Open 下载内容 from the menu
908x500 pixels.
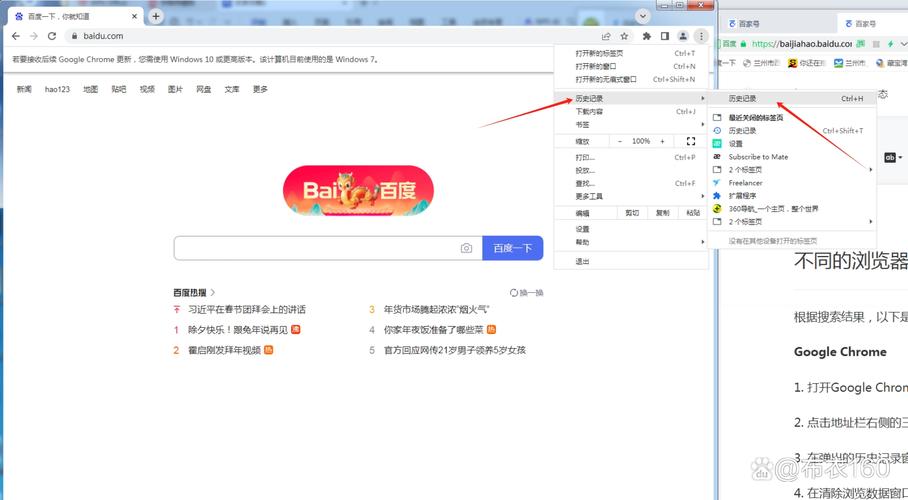tap(631, 111)
